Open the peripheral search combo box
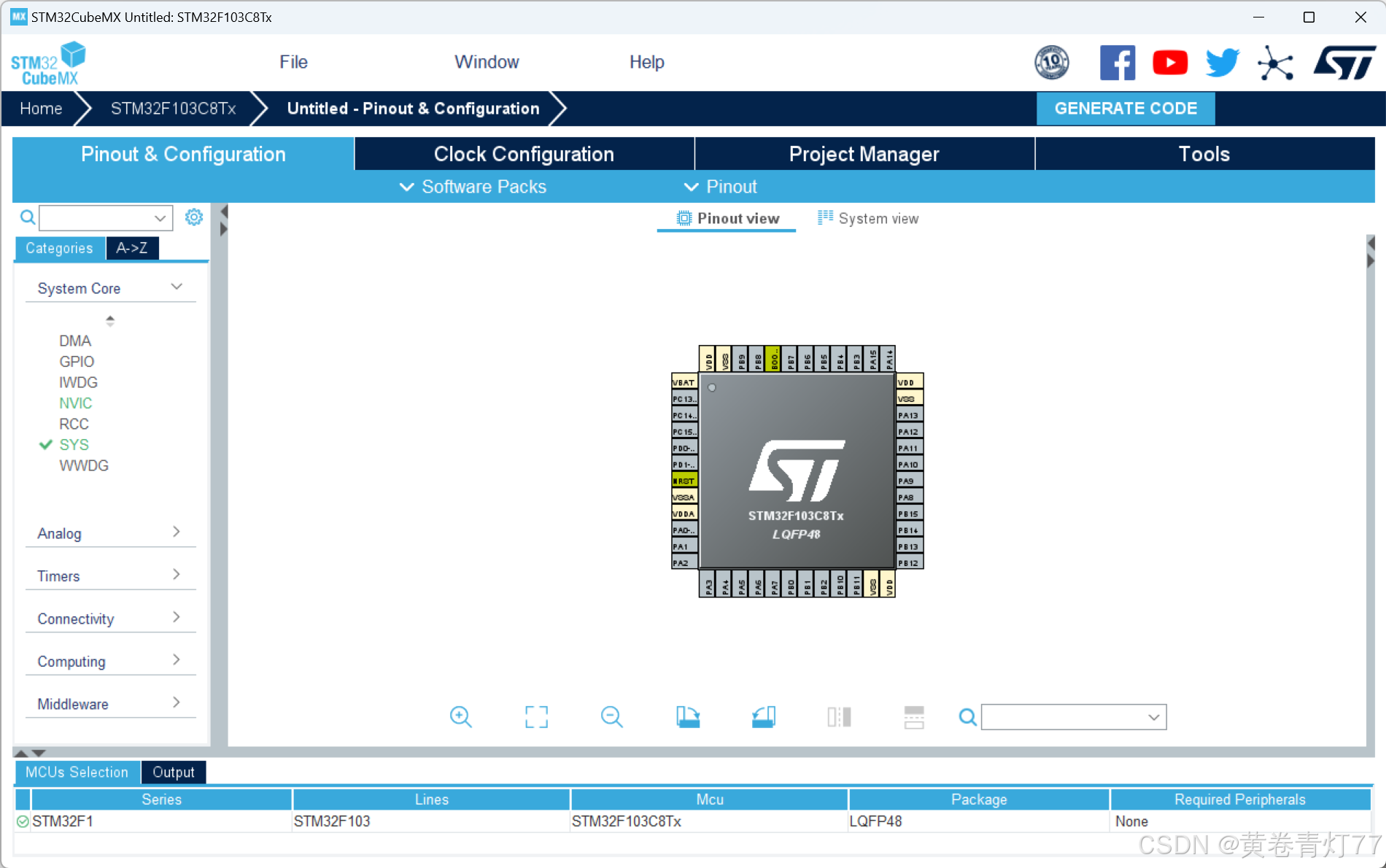The image size is (1386, 868). tap(106, 217)
